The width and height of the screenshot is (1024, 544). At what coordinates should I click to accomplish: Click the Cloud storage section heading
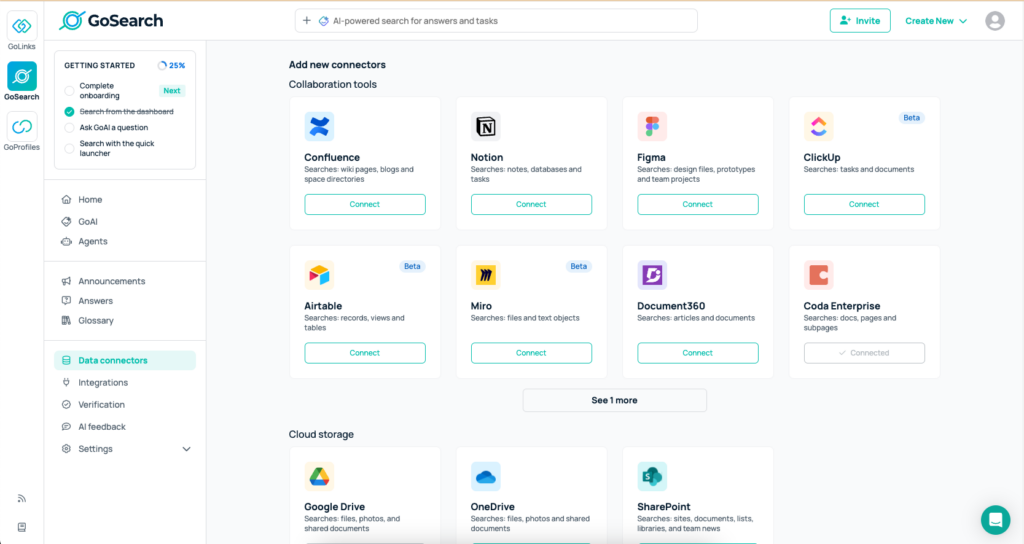(321, 434)
